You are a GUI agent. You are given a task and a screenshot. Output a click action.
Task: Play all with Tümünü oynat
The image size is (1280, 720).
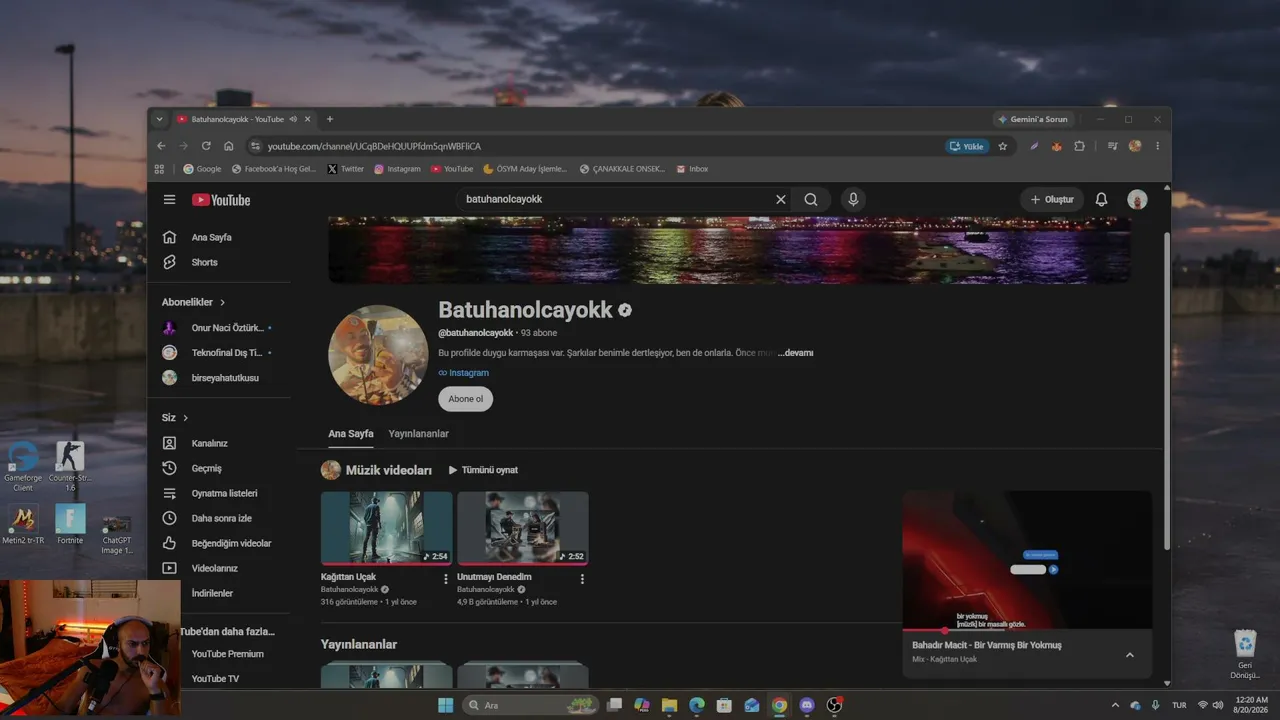click(483, 470)
